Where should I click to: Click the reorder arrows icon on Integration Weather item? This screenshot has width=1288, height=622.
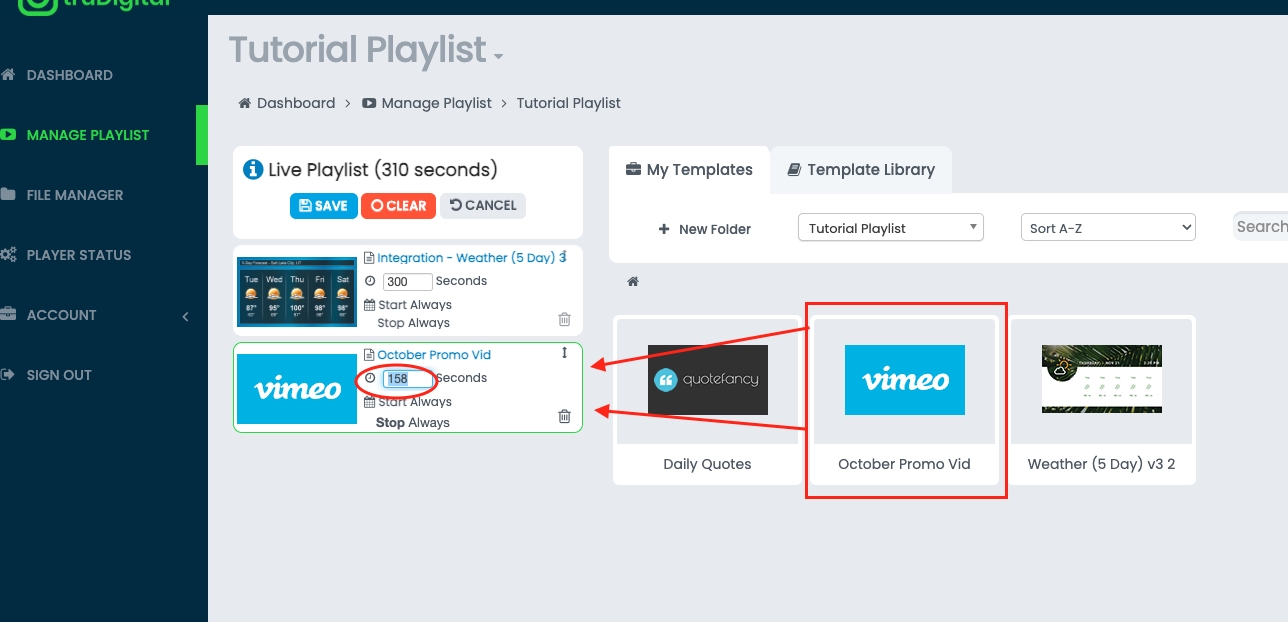(564, 256)
